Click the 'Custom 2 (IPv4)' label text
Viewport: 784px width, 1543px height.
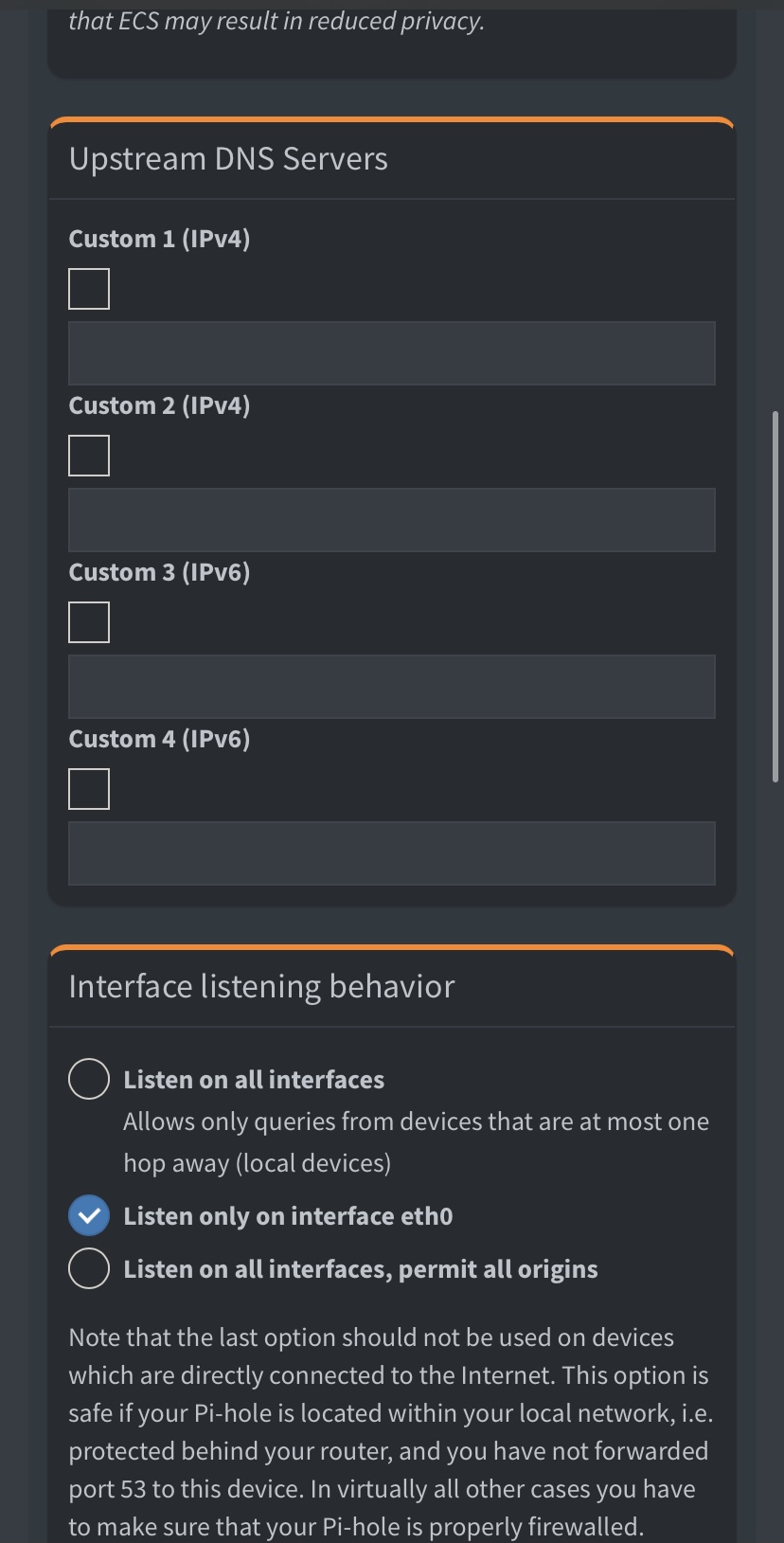[159, 405]
